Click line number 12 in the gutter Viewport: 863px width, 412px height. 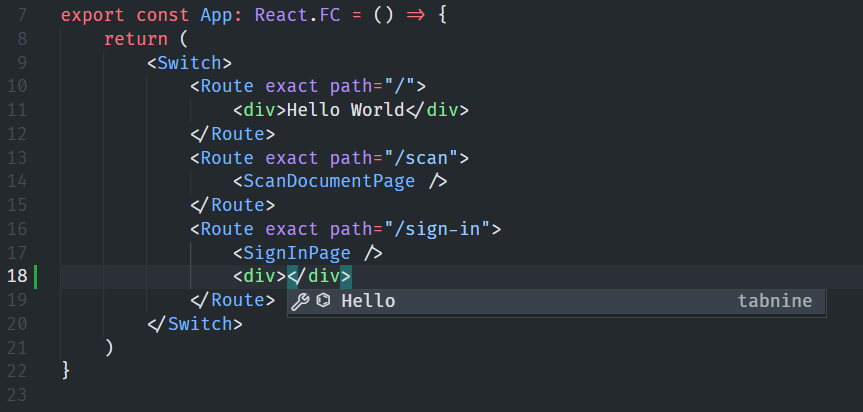coord(17,134)
